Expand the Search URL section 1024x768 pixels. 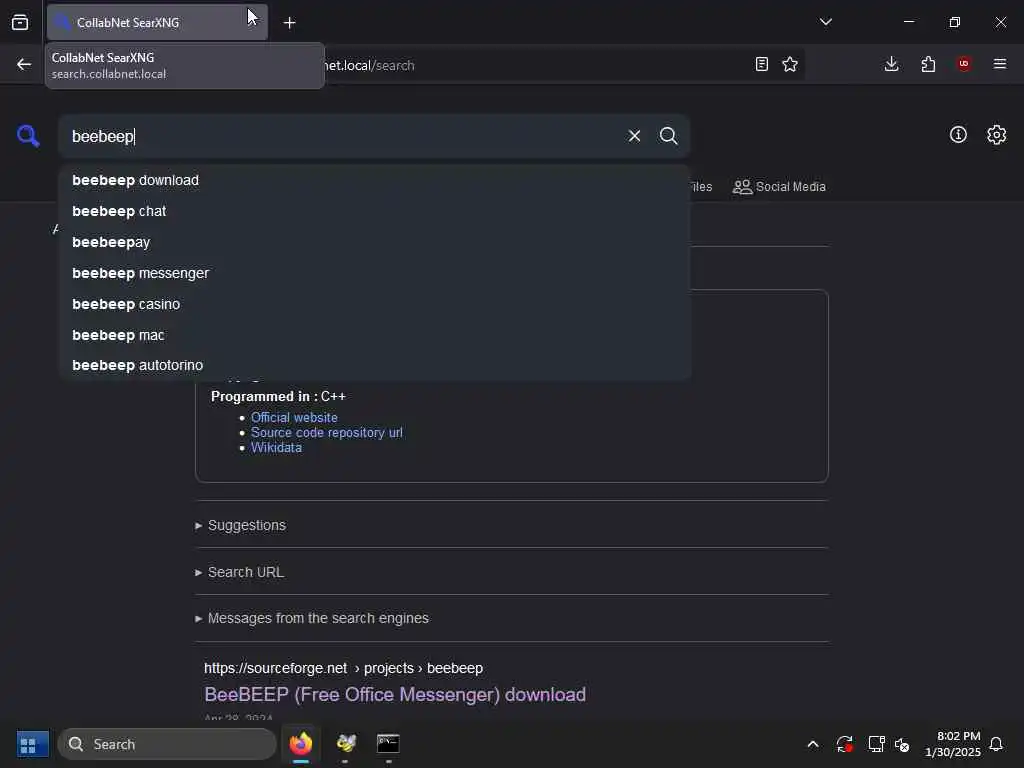pyautogui.click(x=240, y=572)
